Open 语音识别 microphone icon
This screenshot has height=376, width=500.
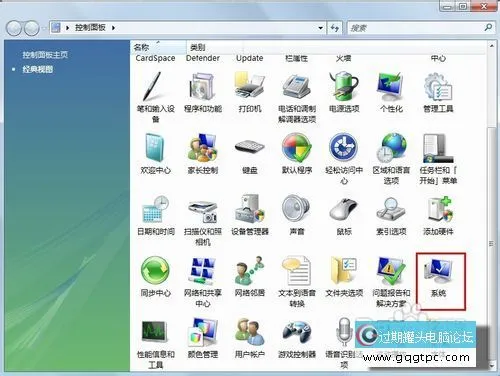(344, 331)
